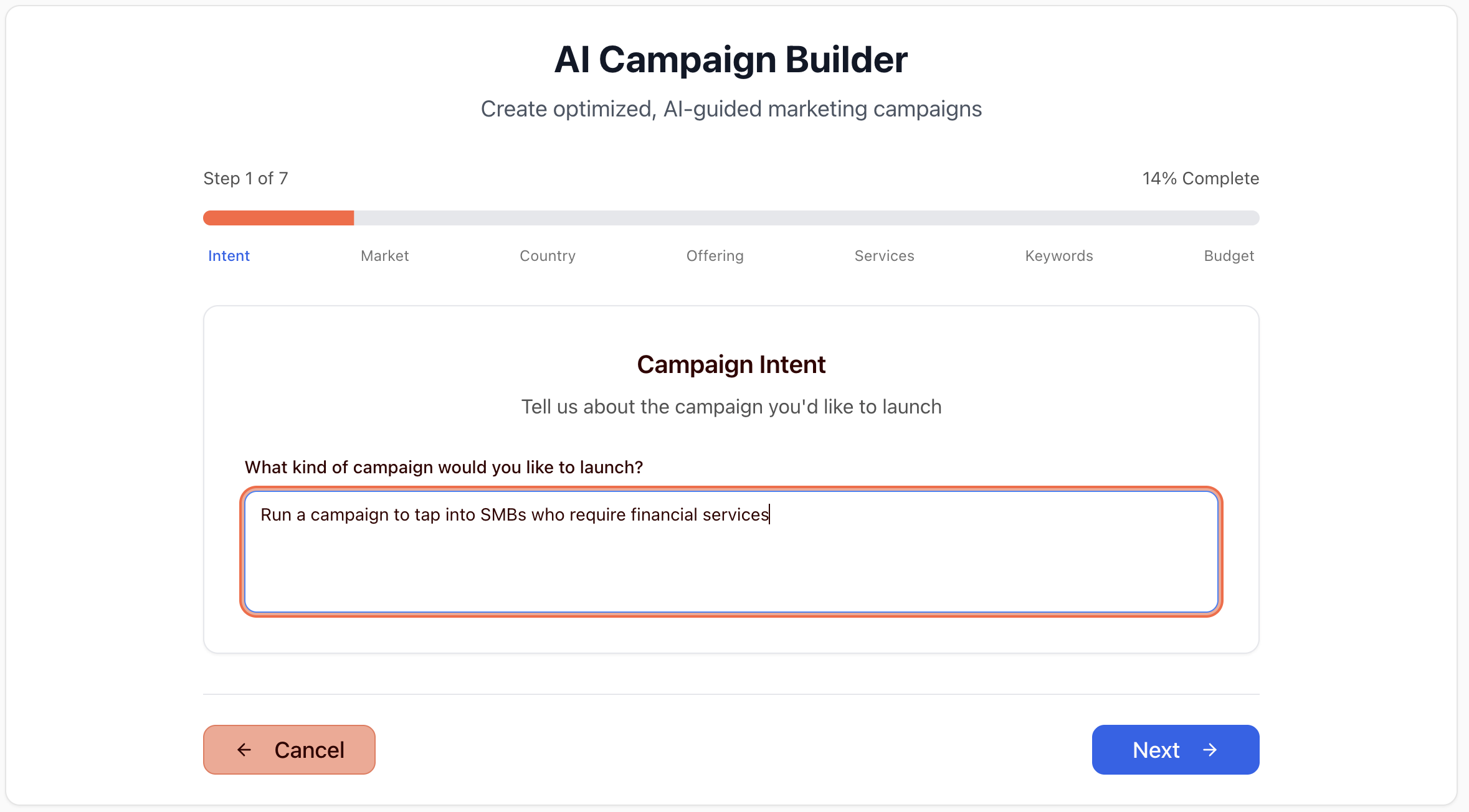Click the left arrow icon beside Cancel
Image resolution: width=1469 pixels, height=812 pixels.
(244, 750)
